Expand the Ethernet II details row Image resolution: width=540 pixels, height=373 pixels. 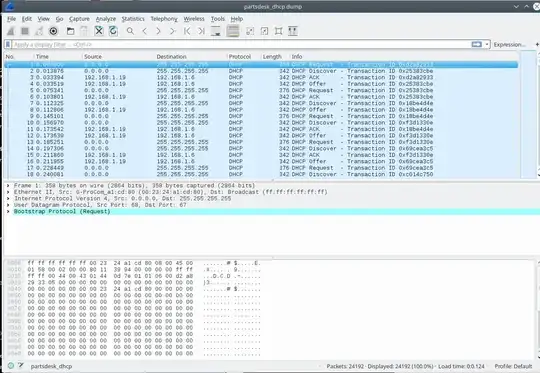[8, 192]
